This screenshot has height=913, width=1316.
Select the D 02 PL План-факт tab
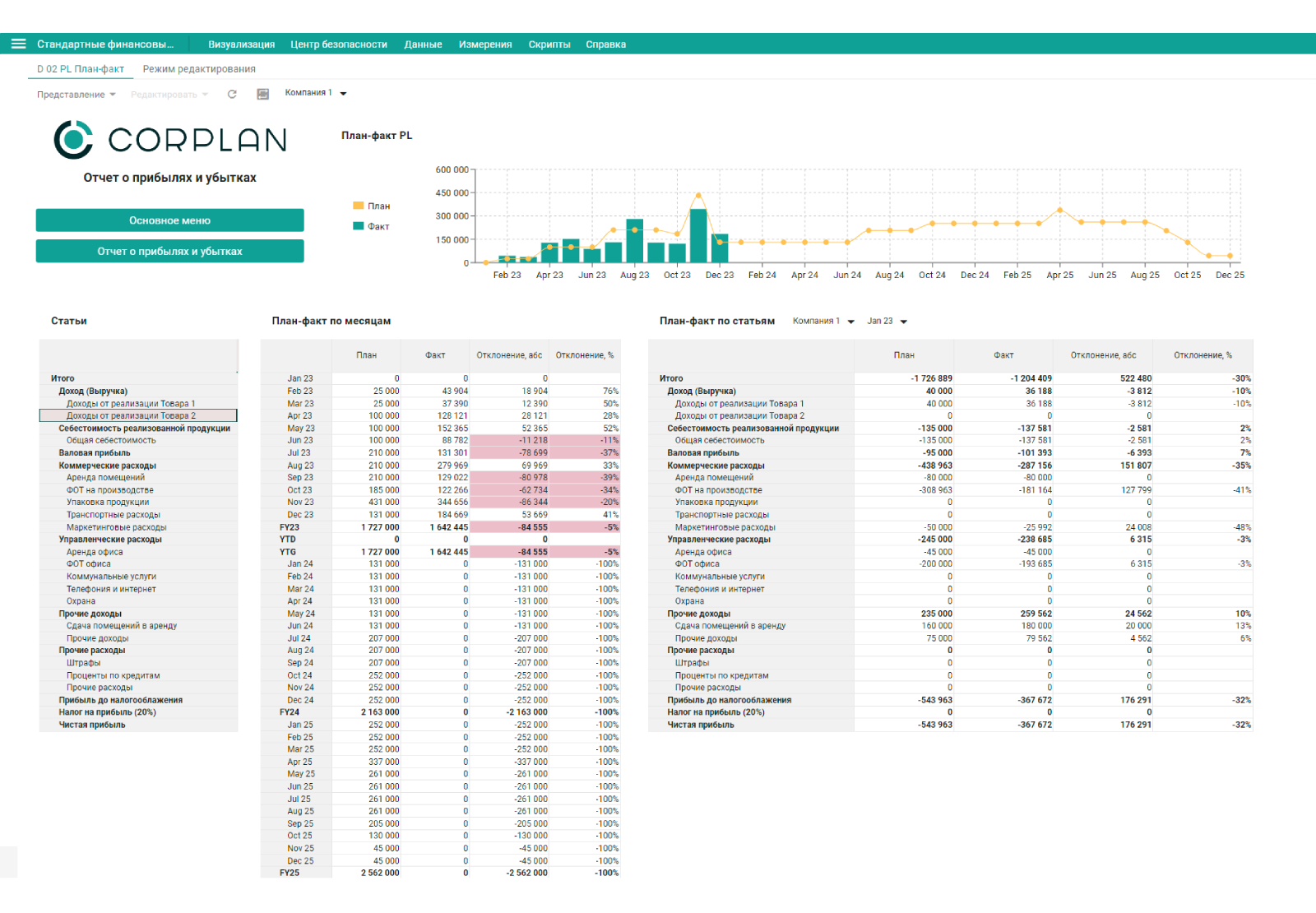(x=81, y=69)
